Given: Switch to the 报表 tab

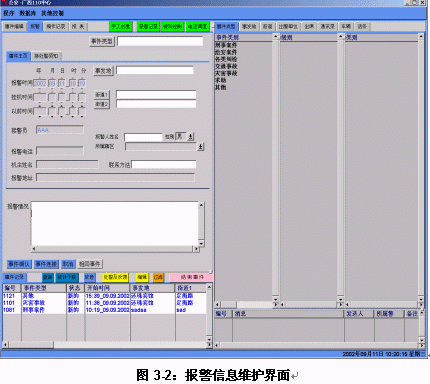Looking at the screenshot, I should [x=78, y=26].
